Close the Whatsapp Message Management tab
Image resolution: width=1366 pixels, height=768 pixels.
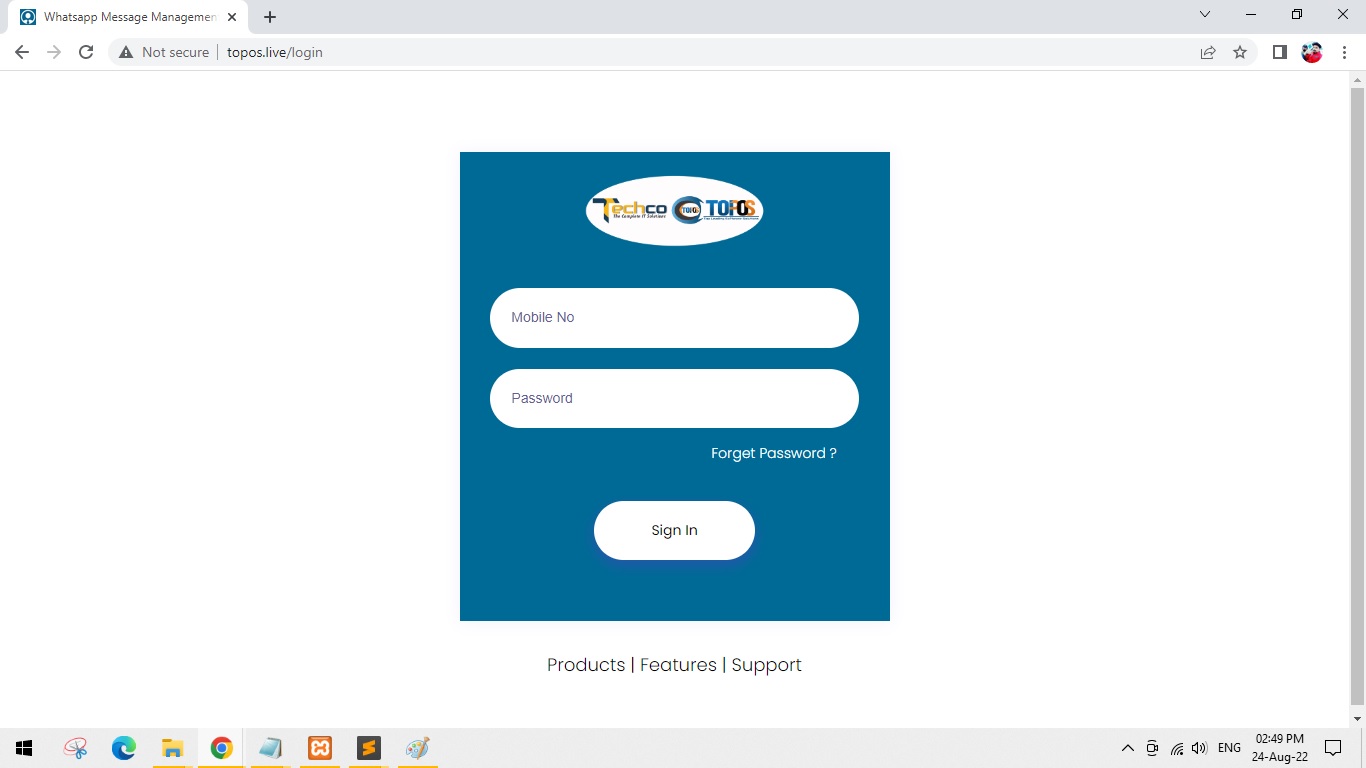(232, 17)
